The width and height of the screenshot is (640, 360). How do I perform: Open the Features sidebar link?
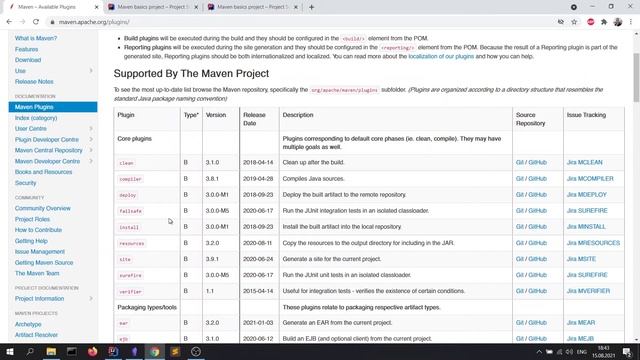[x=27, y=49]
